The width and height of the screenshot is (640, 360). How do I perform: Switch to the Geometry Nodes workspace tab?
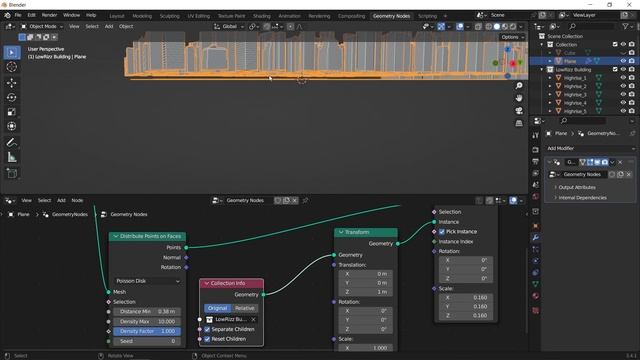pos(391,16)
